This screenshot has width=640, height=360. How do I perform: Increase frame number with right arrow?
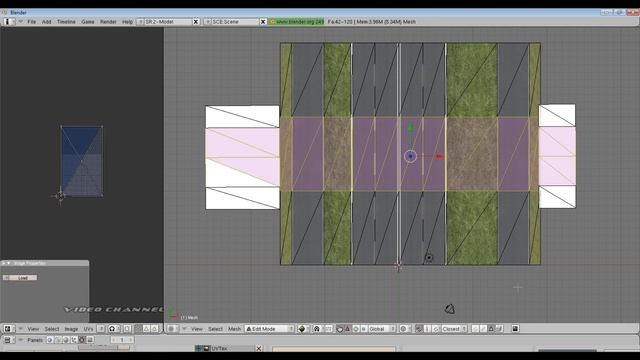[131, 340]
